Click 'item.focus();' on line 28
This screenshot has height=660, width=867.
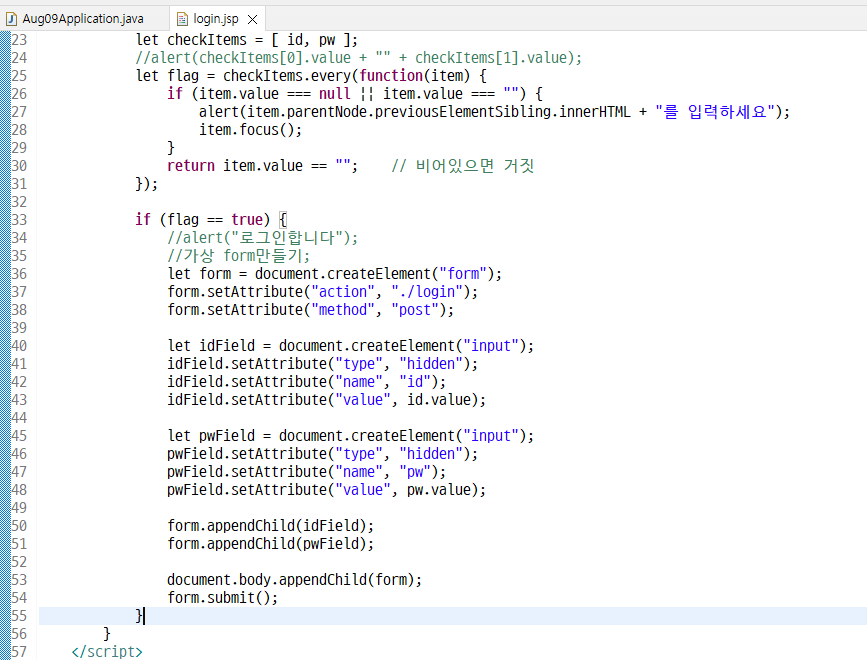pos(250,130)
